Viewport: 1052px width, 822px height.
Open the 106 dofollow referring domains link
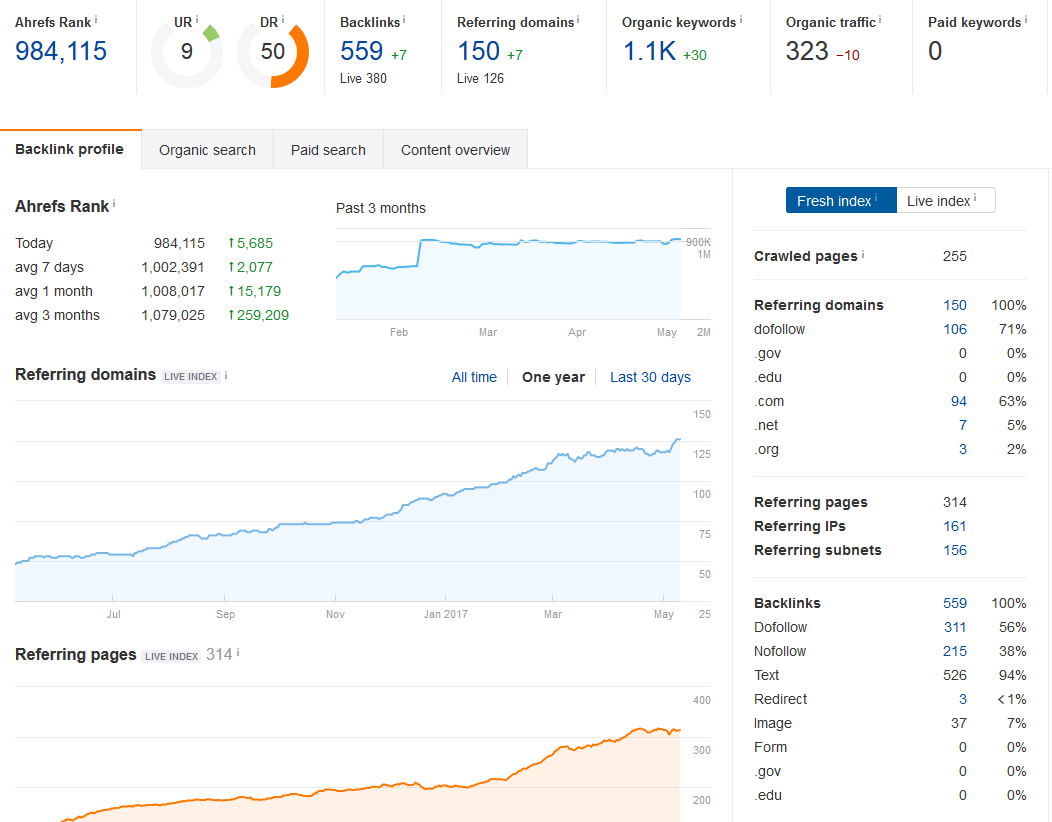click(x=955, y=329)
